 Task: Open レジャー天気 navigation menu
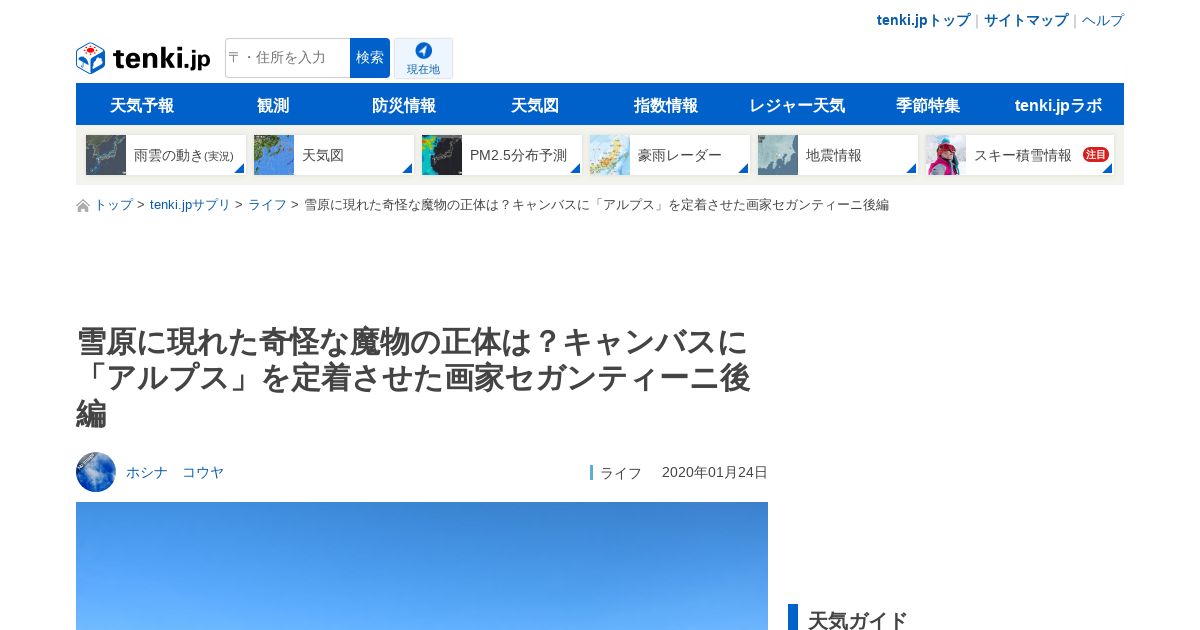coord(797,105)
